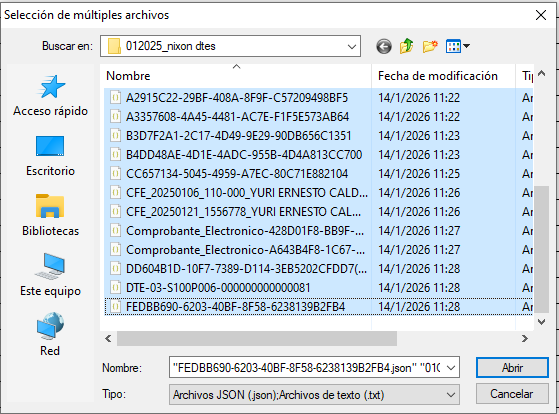Click the vertical scrollbar thumb
Image resolution: width=559 pixels, height=414 pixels.
(542, 250)
